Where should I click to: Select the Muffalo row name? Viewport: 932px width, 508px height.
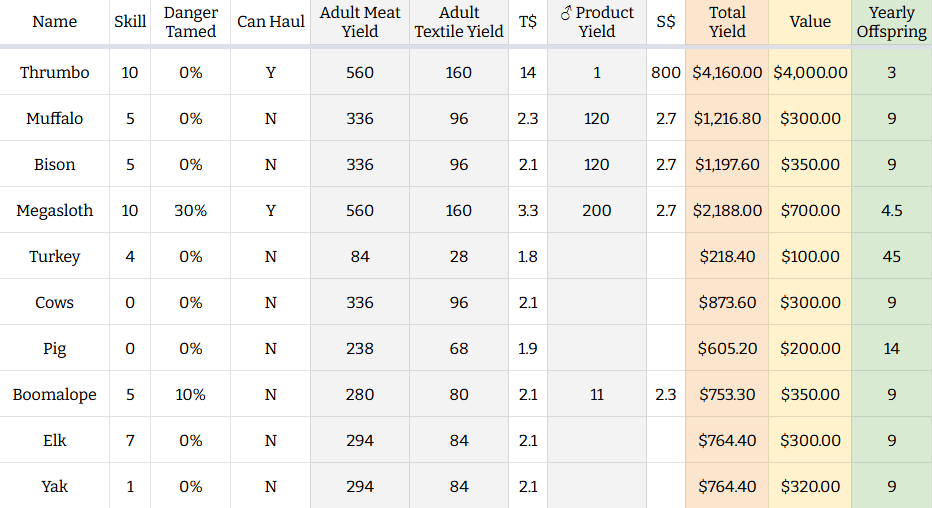pos(54,119)
